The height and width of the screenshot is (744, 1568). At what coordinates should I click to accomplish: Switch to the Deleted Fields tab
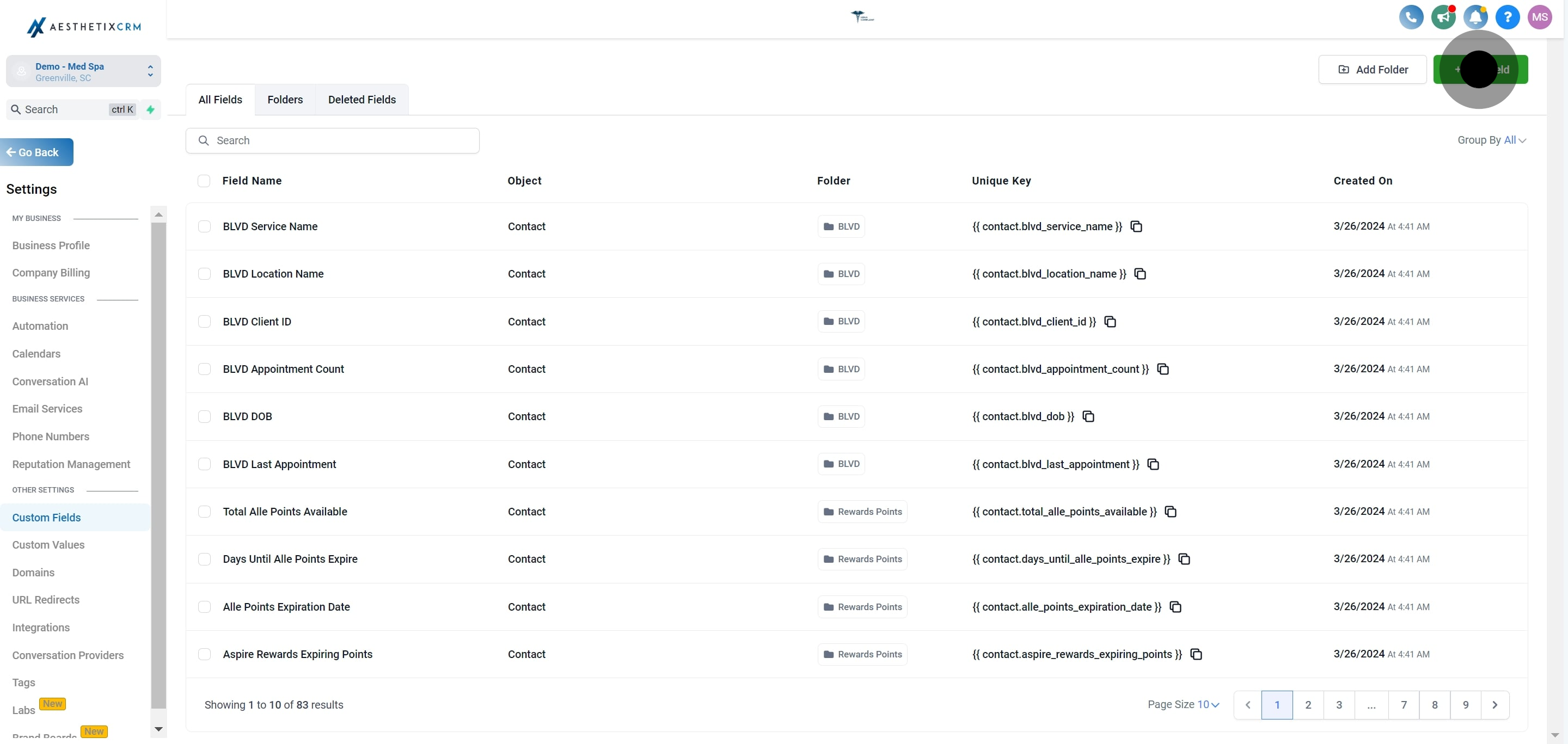tap(362, 100)
